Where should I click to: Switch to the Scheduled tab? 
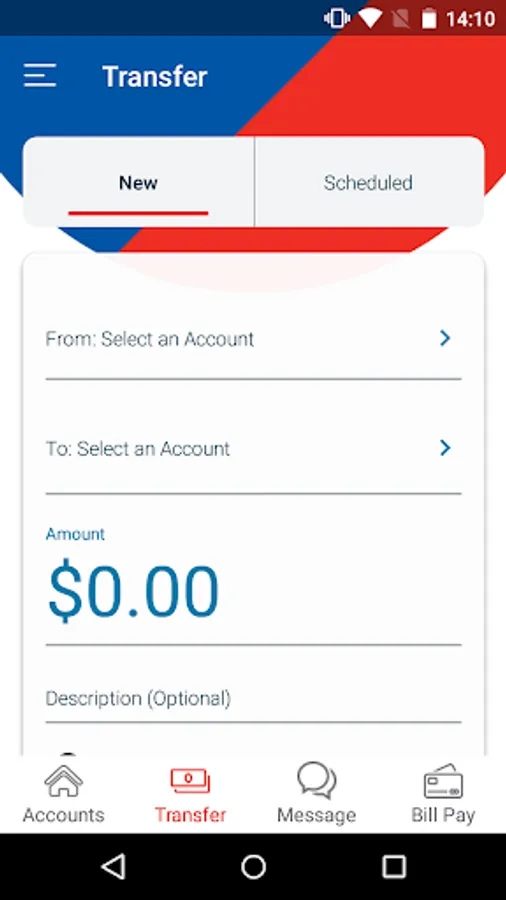coord(369,182)
